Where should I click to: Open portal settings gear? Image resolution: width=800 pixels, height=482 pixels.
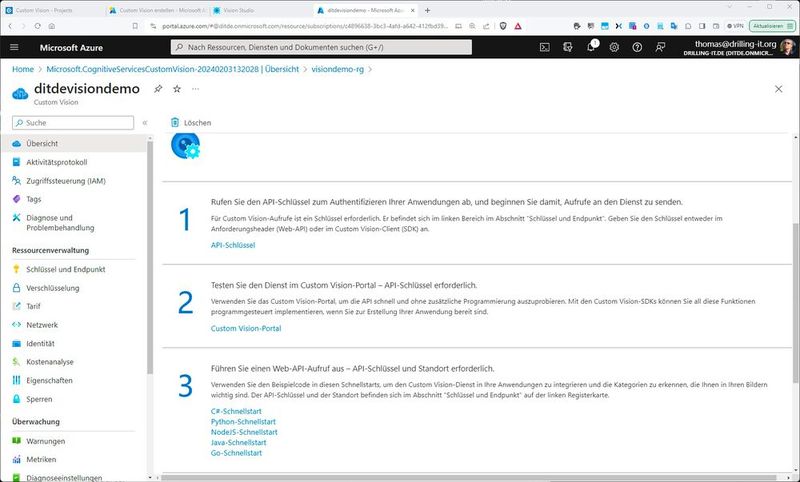point(614,47)
